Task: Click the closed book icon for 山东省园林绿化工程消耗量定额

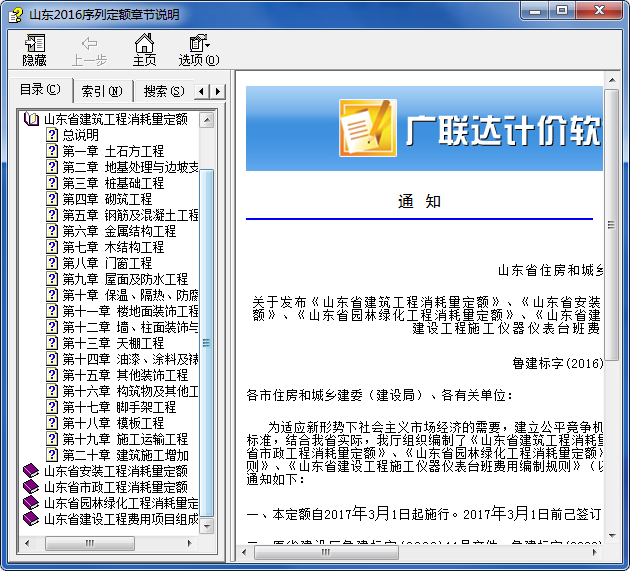Action: (31, 503)
